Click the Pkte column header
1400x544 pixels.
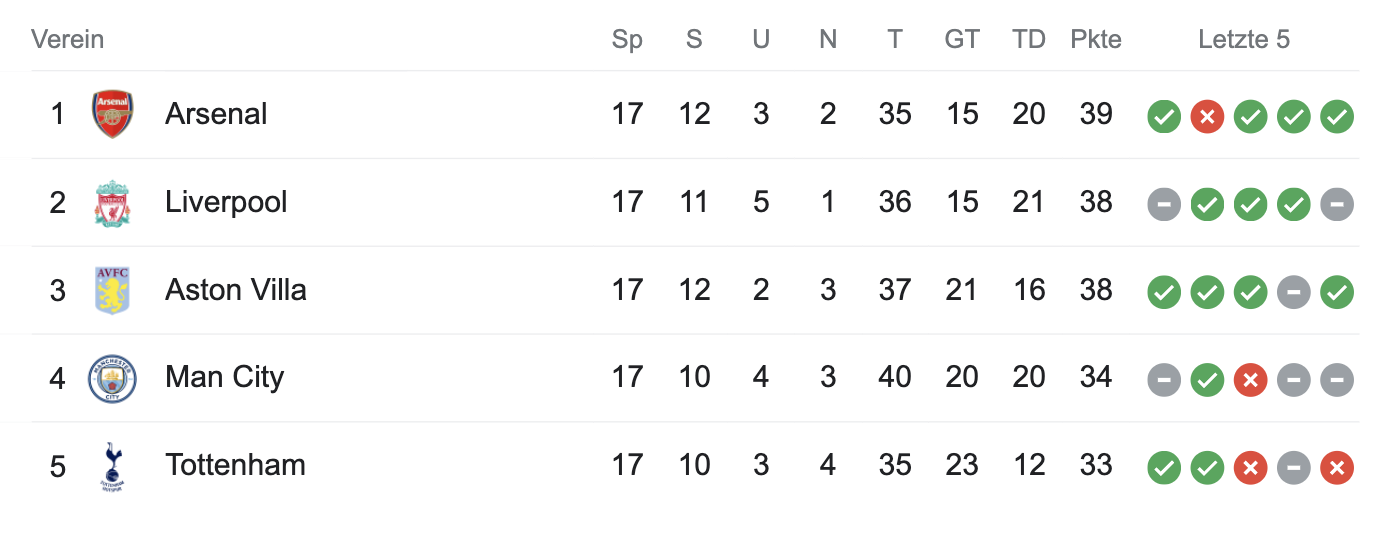pos(1096,40)
